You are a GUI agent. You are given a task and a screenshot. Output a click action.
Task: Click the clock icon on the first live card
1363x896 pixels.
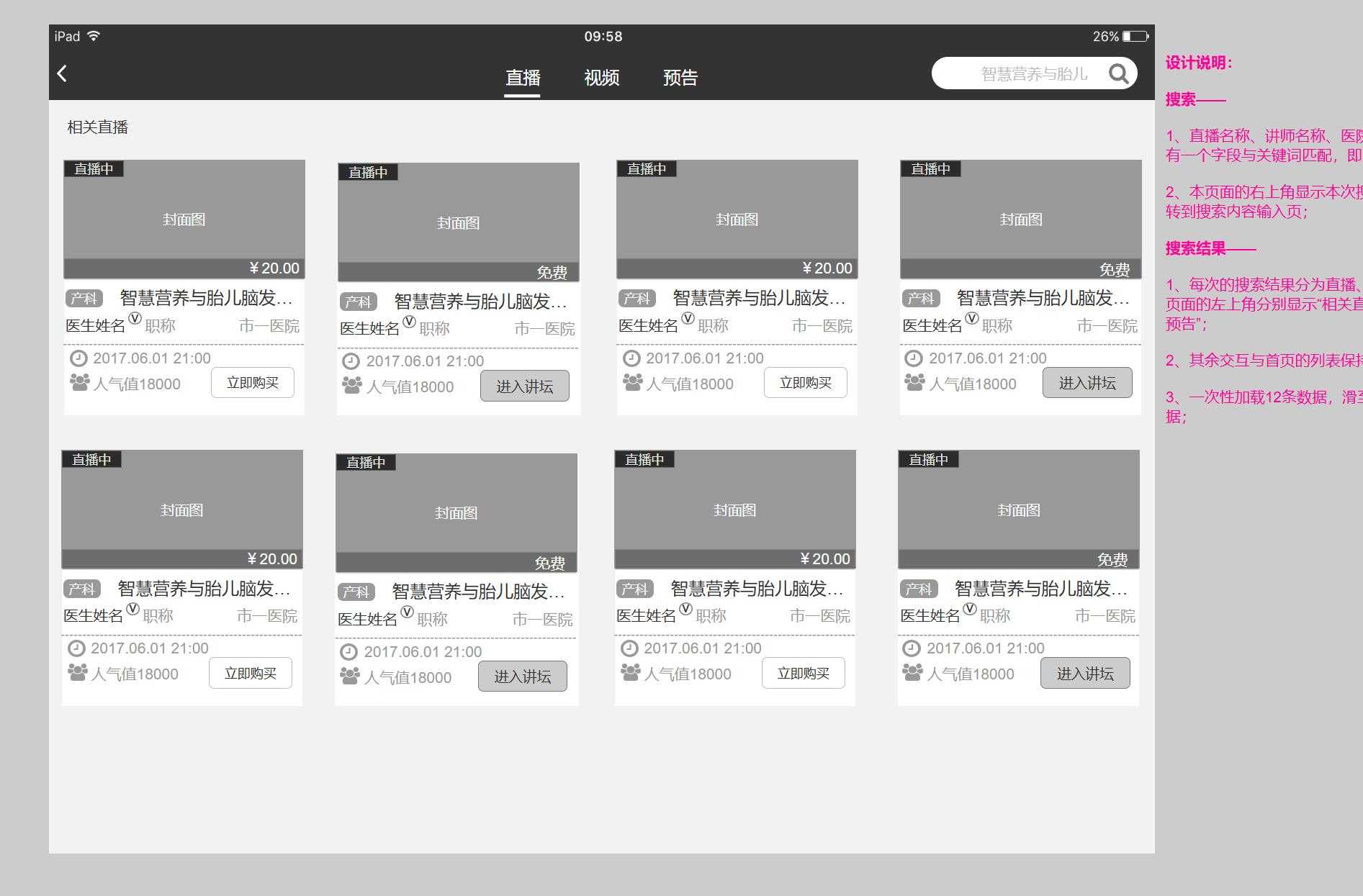pos(79,358)
